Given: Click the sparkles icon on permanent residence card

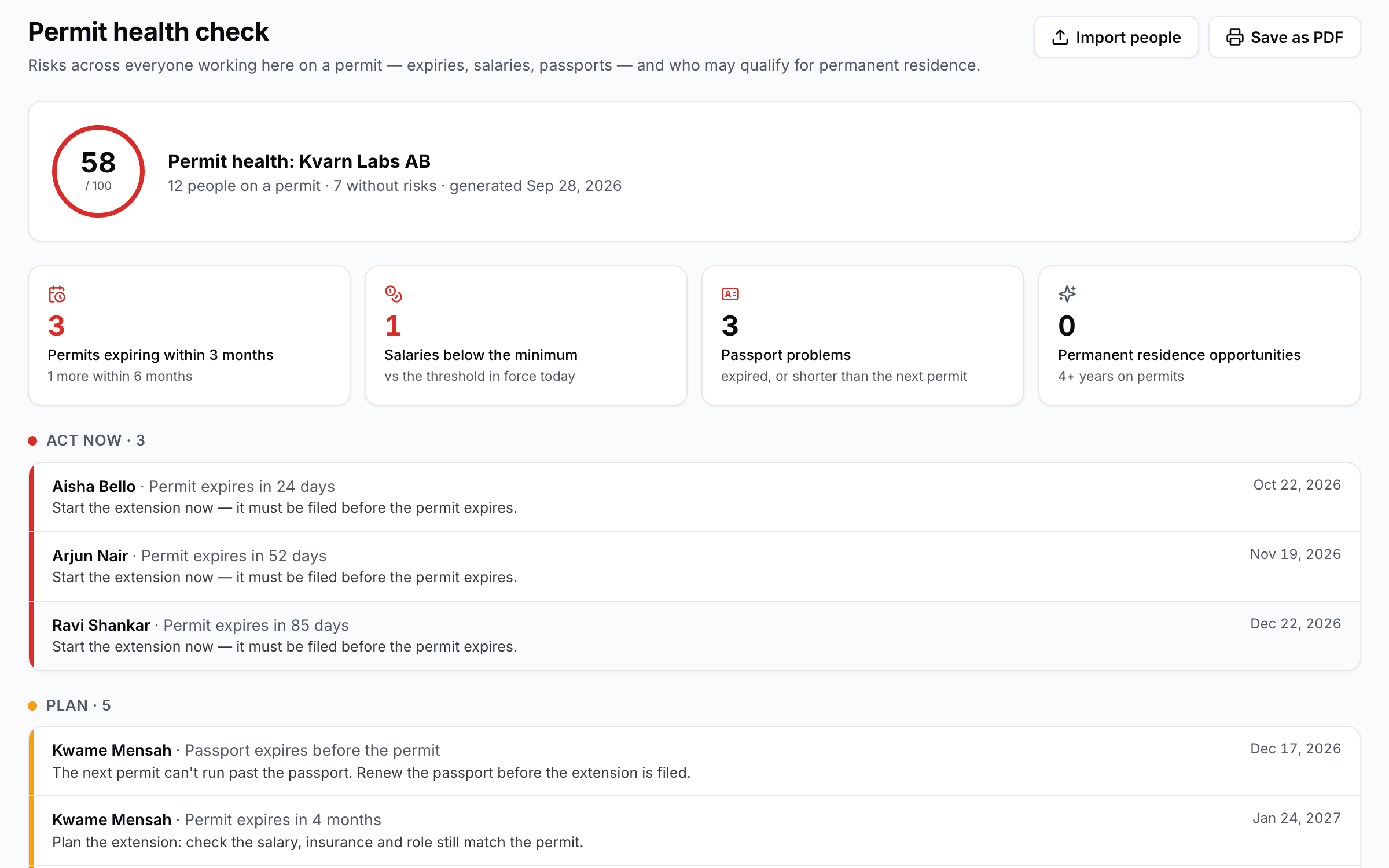Looking at the screenshot, I should click(x=1067, y=294).
